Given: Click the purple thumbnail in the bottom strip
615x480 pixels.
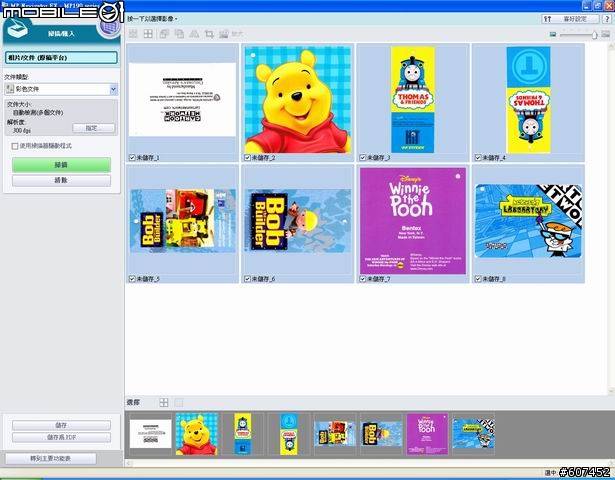Looking at the screenshot, I should pyautogui.click(x=427, y=434).
